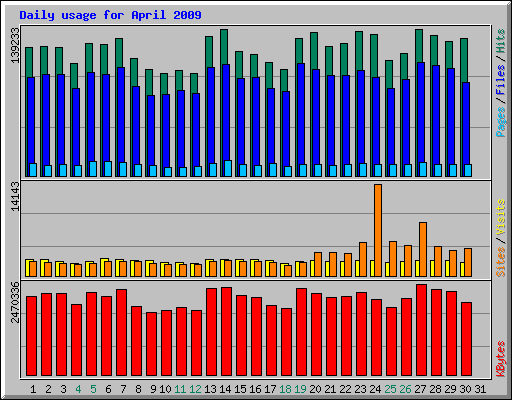
Task: Select the red KBytes bar for day 27
Action: pyautogui.click(x=421, y=330)
